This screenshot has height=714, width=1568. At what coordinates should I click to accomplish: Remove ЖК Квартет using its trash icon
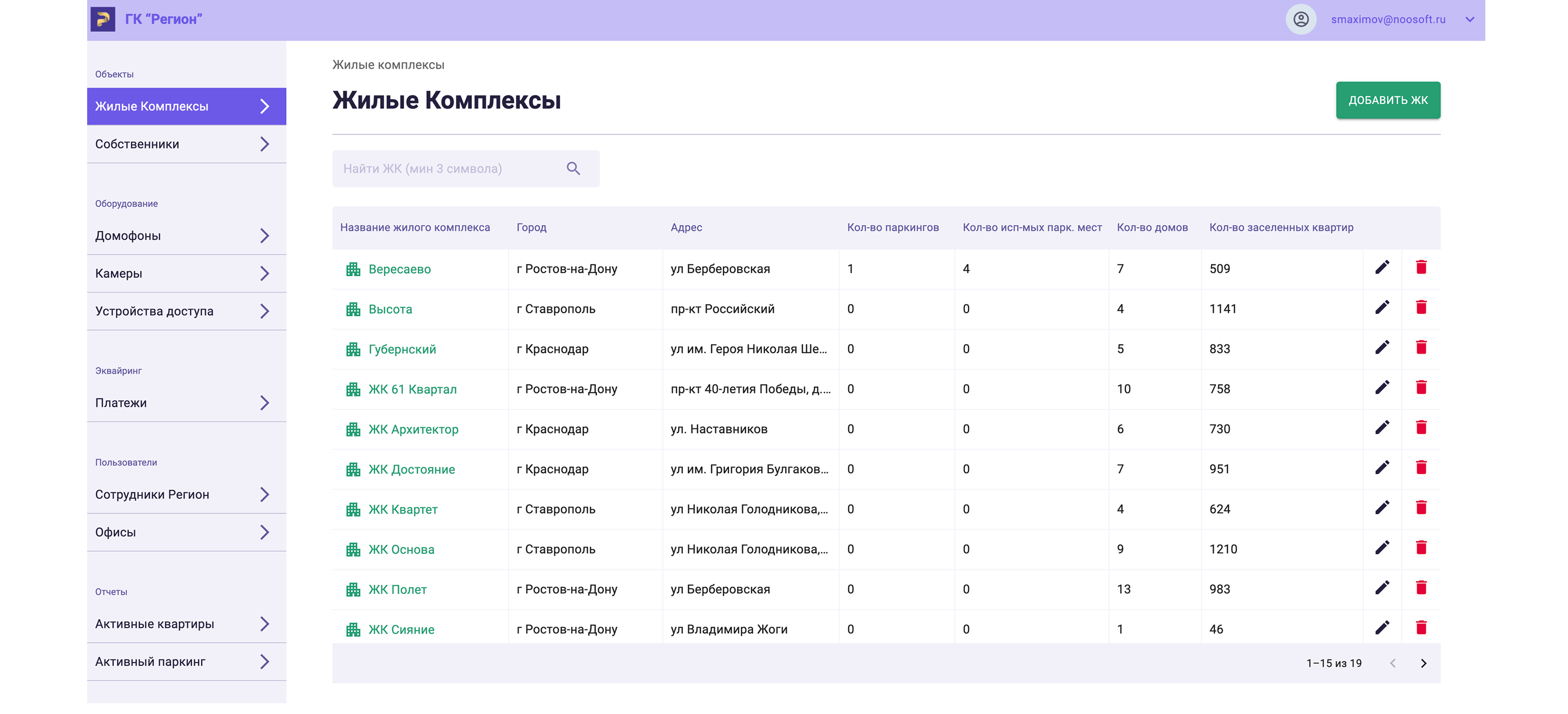[1421, 508]
